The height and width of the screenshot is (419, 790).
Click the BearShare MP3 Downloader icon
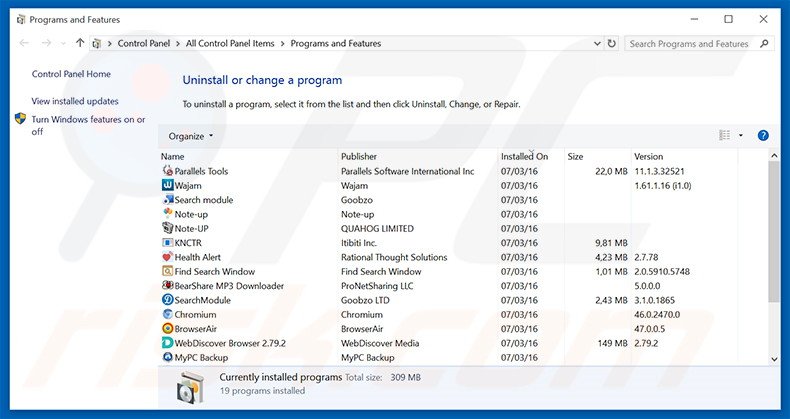(x=168, y=285)
